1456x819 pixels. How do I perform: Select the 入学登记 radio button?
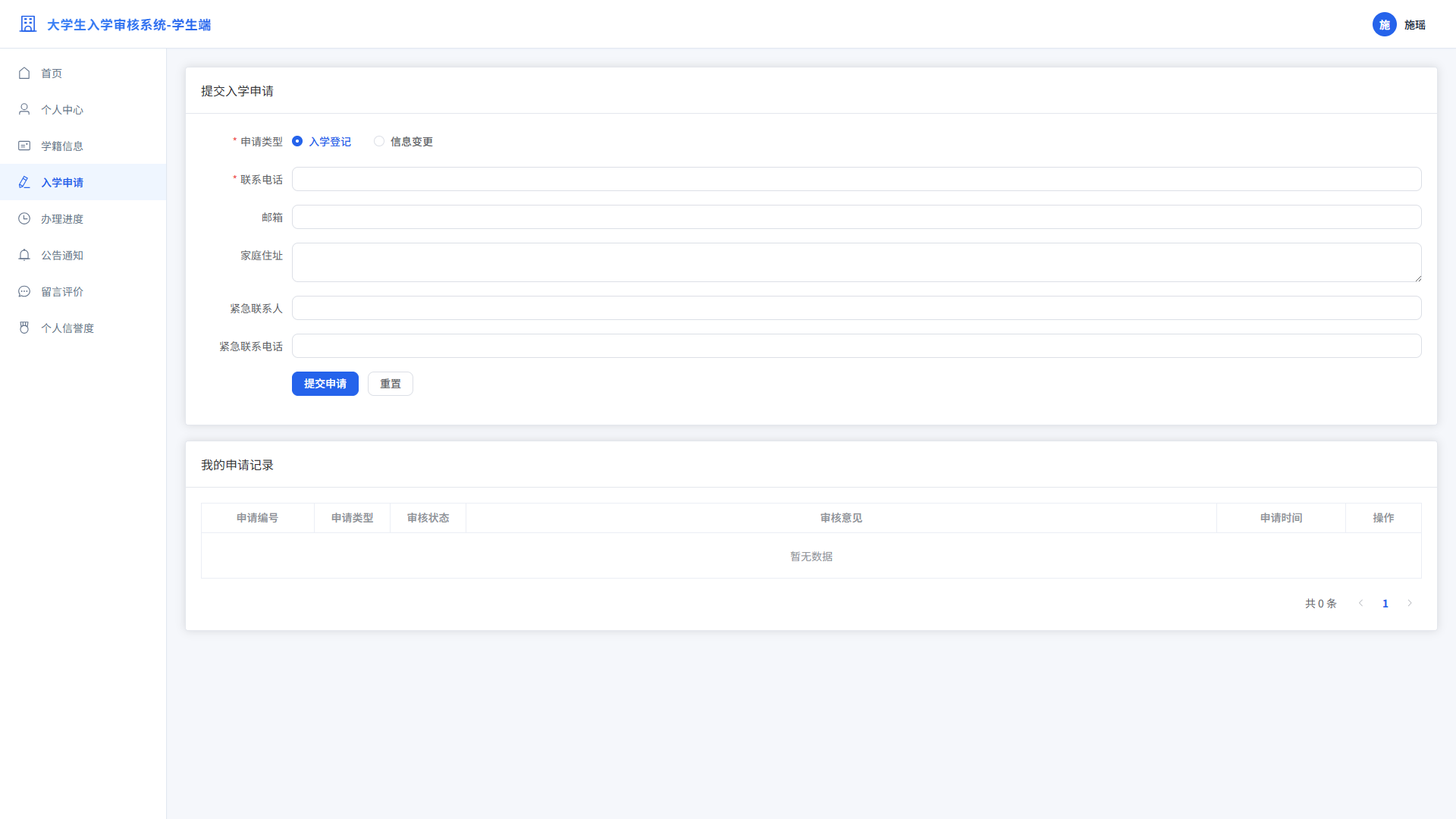click(297, 141)
